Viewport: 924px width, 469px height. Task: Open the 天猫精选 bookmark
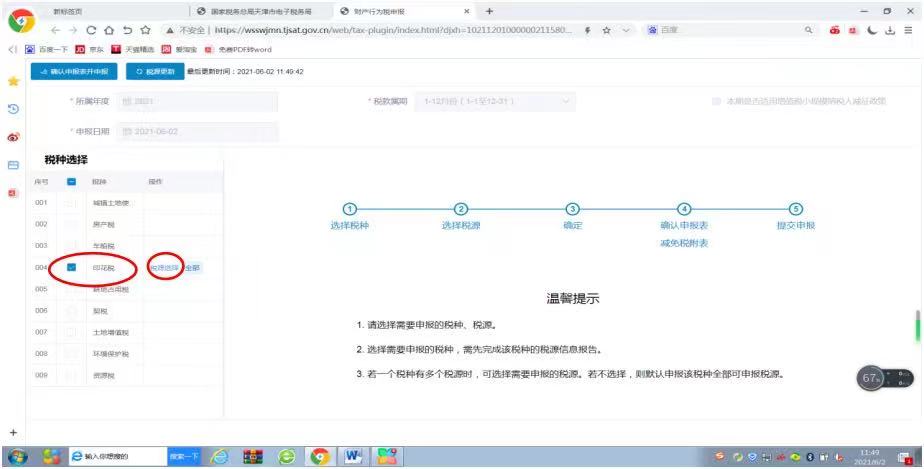pyautogui.click(x=133, y=49)
